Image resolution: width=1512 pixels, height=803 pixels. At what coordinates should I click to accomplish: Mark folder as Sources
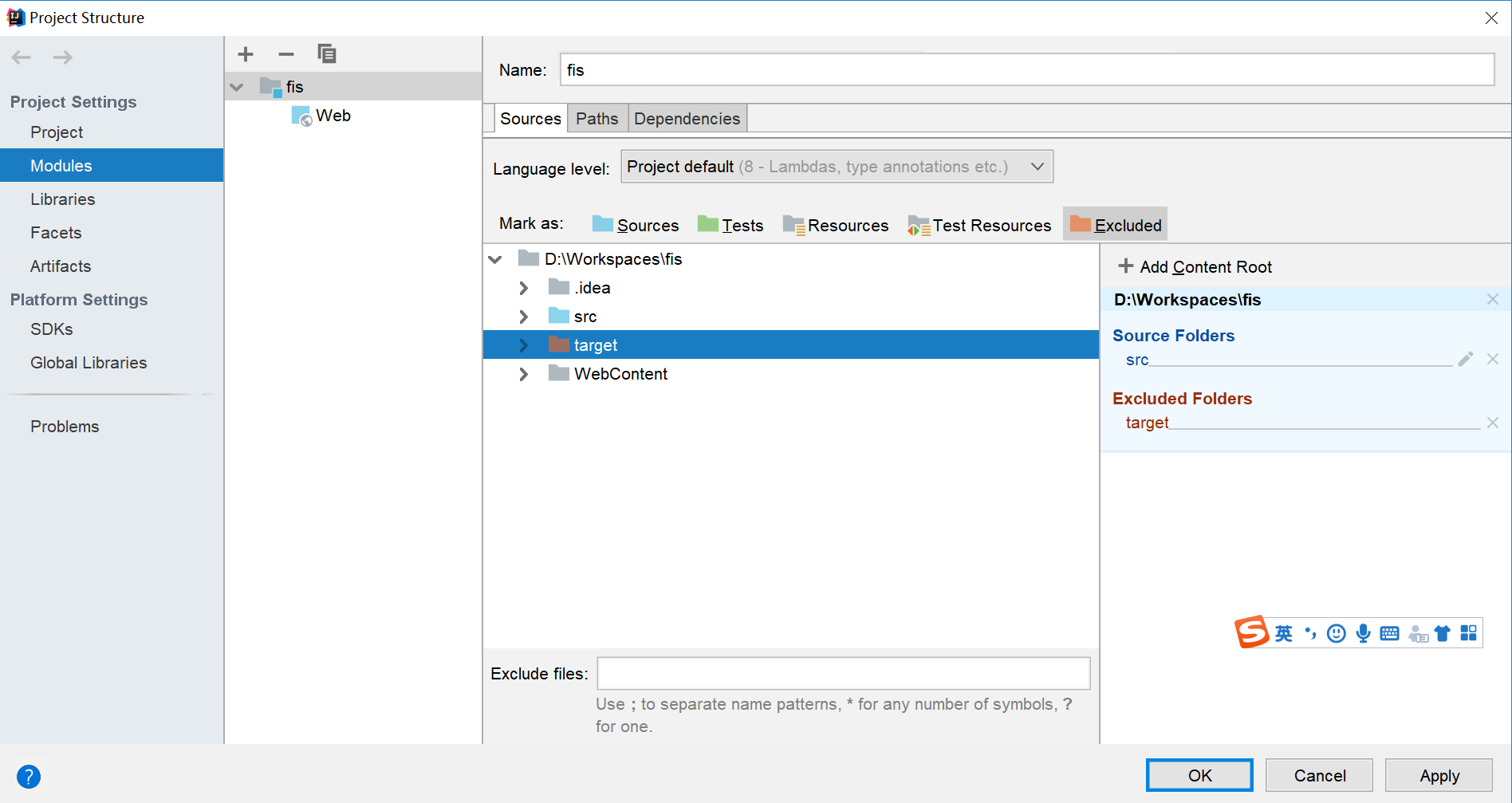(x=636, y=225)
